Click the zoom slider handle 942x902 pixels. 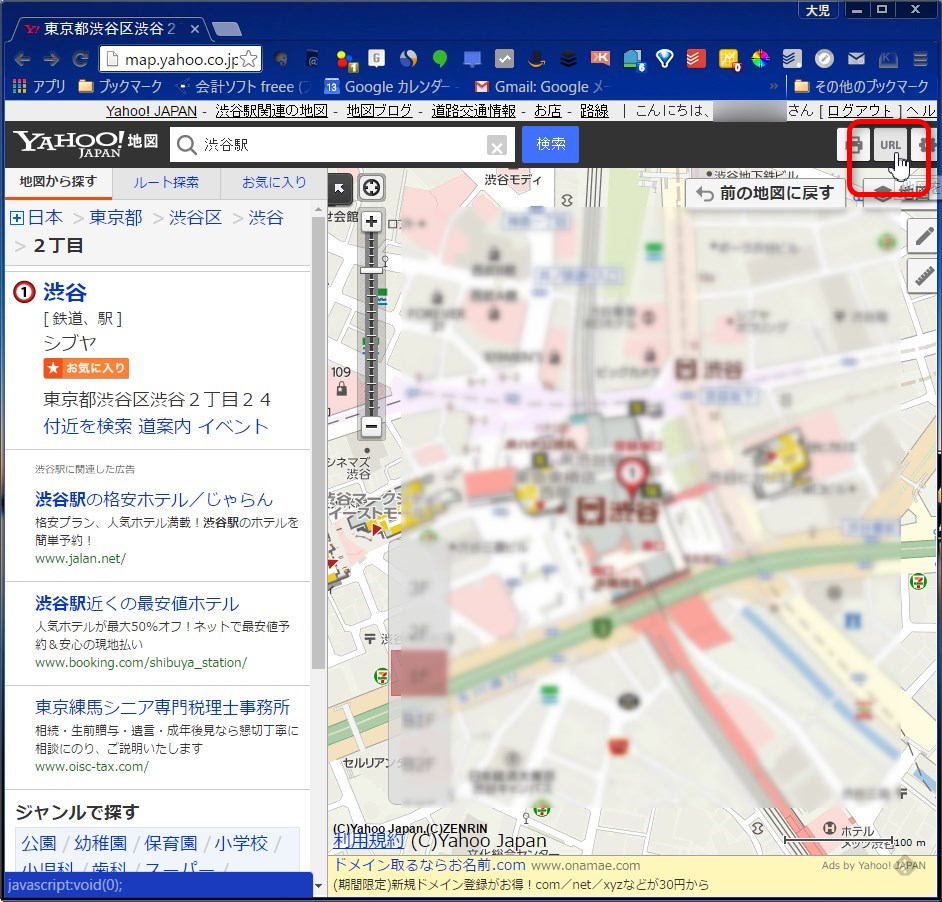coord(371,271)
